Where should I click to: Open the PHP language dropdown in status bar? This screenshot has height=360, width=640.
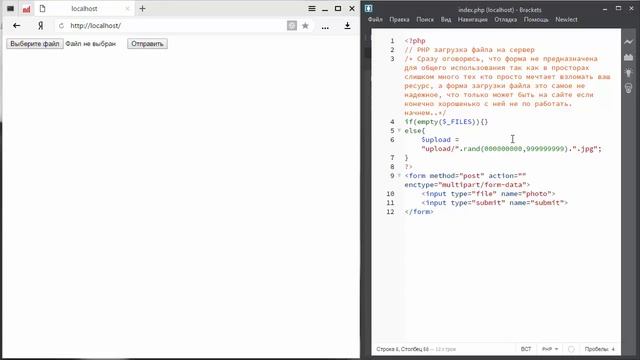[x=550, y=349]
